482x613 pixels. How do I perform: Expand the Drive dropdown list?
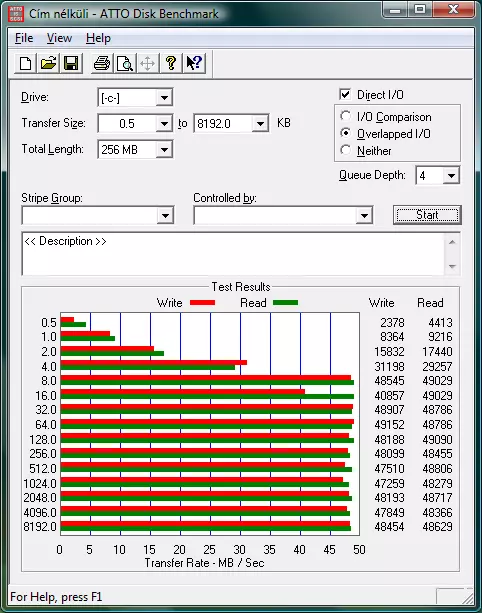click(x=165, y=98)
